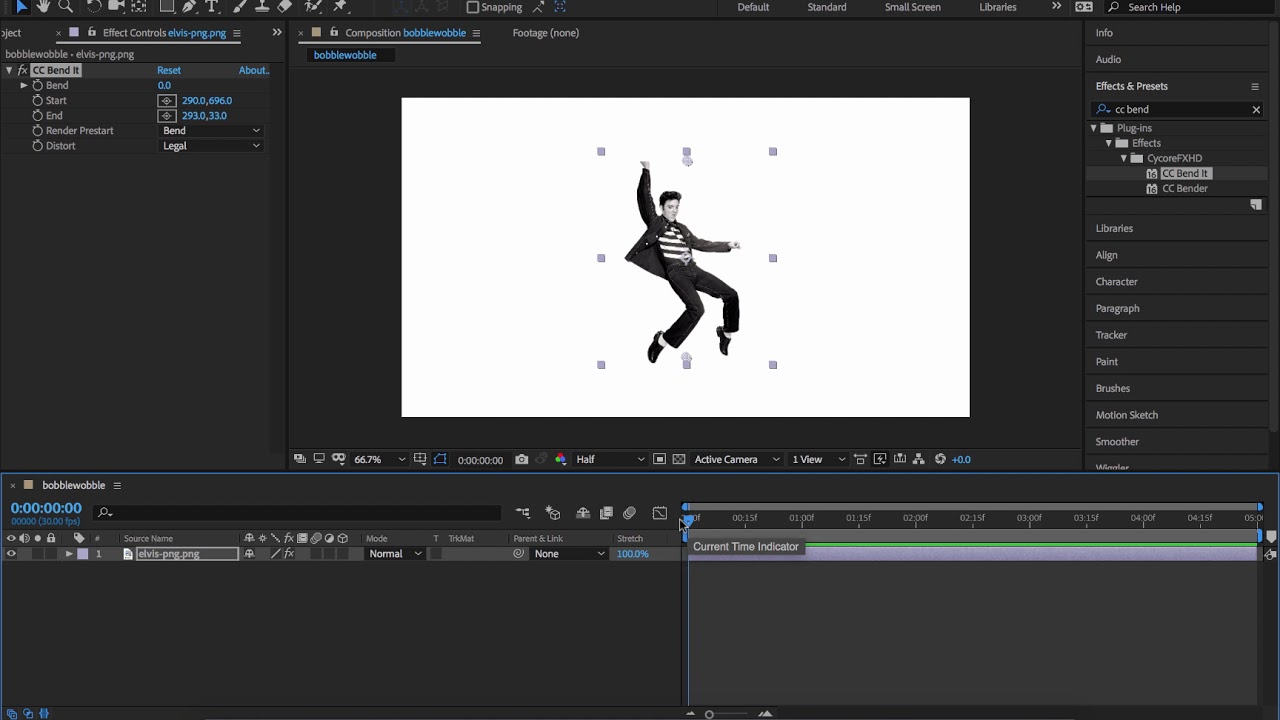Open the Active Camera dropdown
Screen dimensions: 1280x720
tap(737, 460)
